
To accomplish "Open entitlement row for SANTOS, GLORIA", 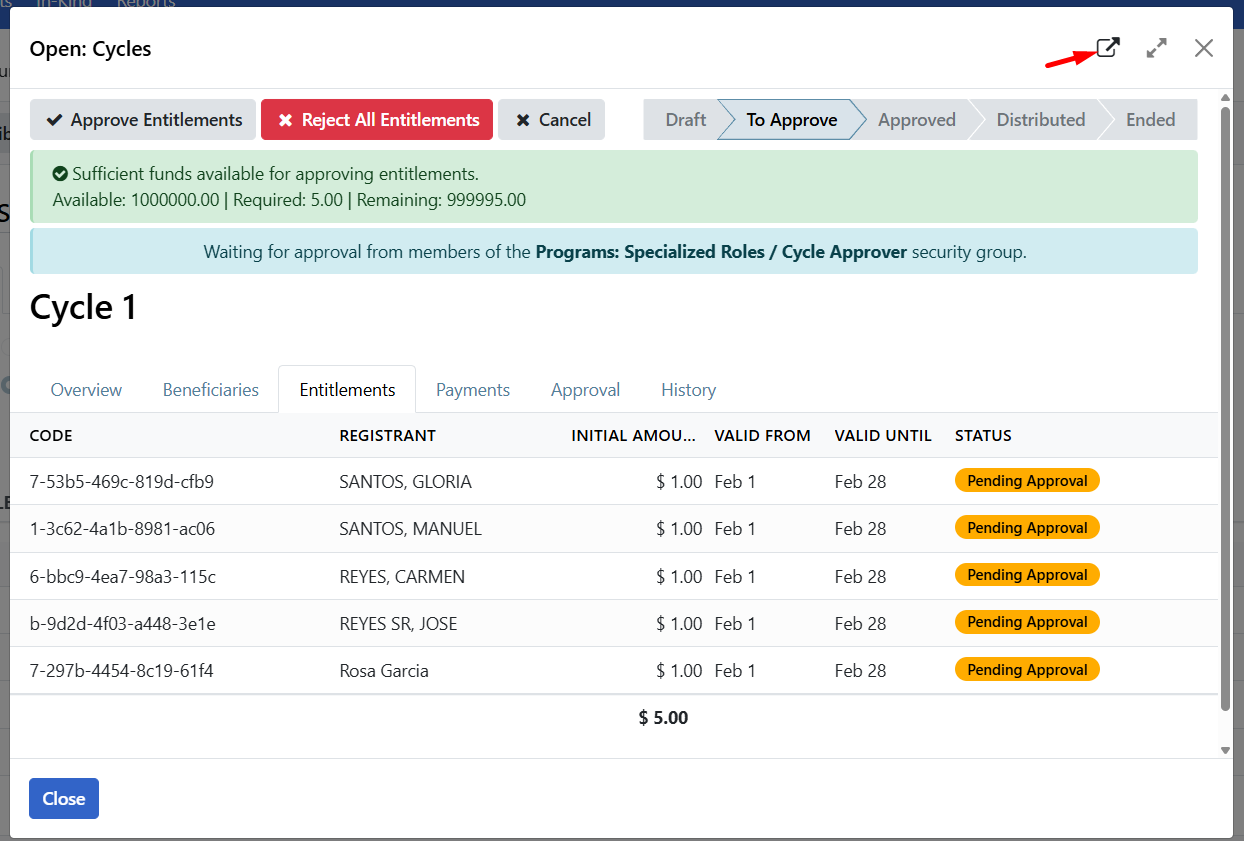I will pos(405,482).
